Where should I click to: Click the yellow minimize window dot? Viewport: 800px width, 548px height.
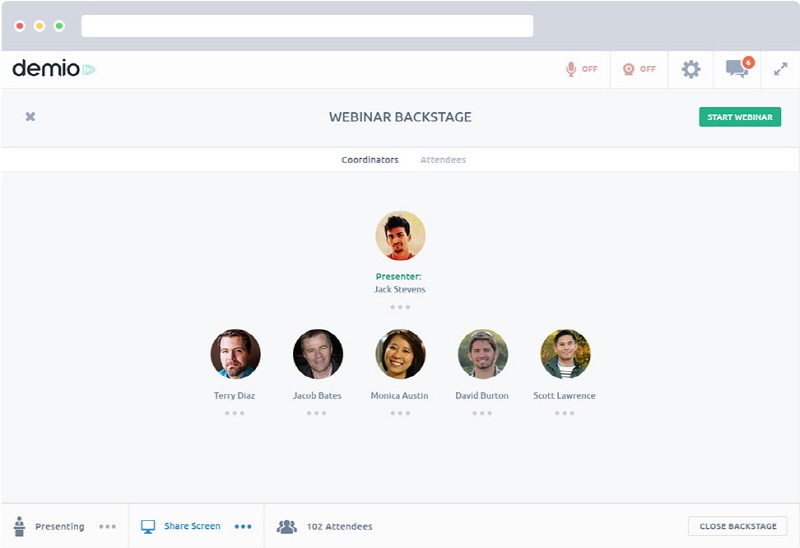[39, 26]
